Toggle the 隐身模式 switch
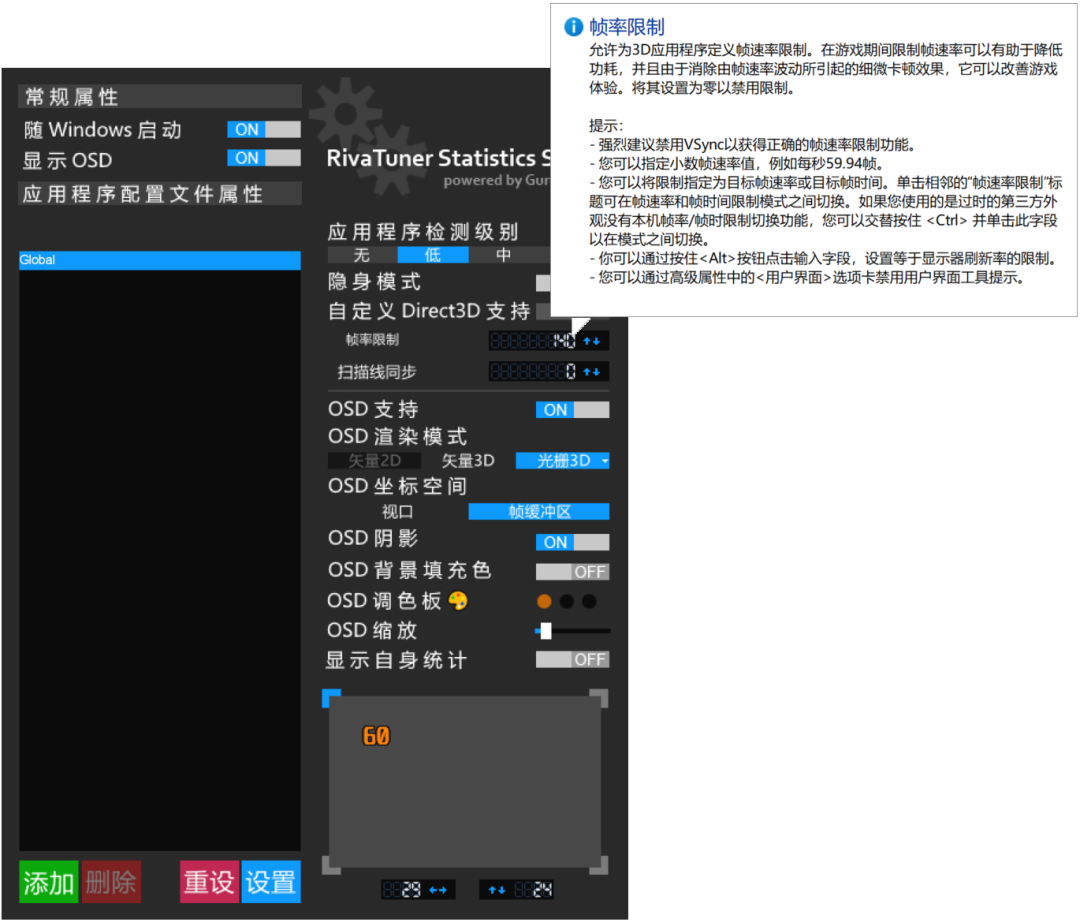The width and height of the screenshot is (1080, 922). [543, 283]
